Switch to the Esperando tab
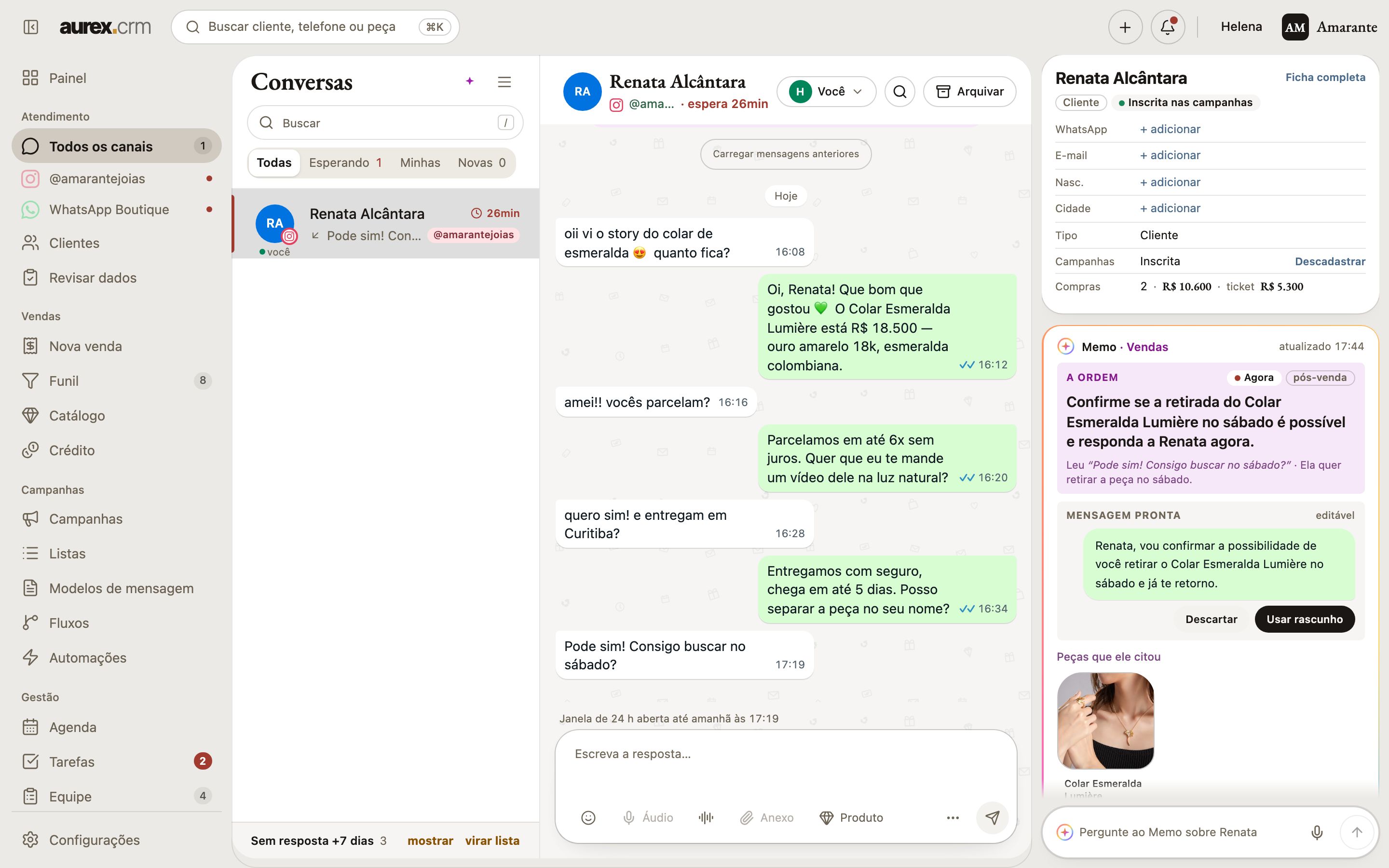 tap(345, 163)
